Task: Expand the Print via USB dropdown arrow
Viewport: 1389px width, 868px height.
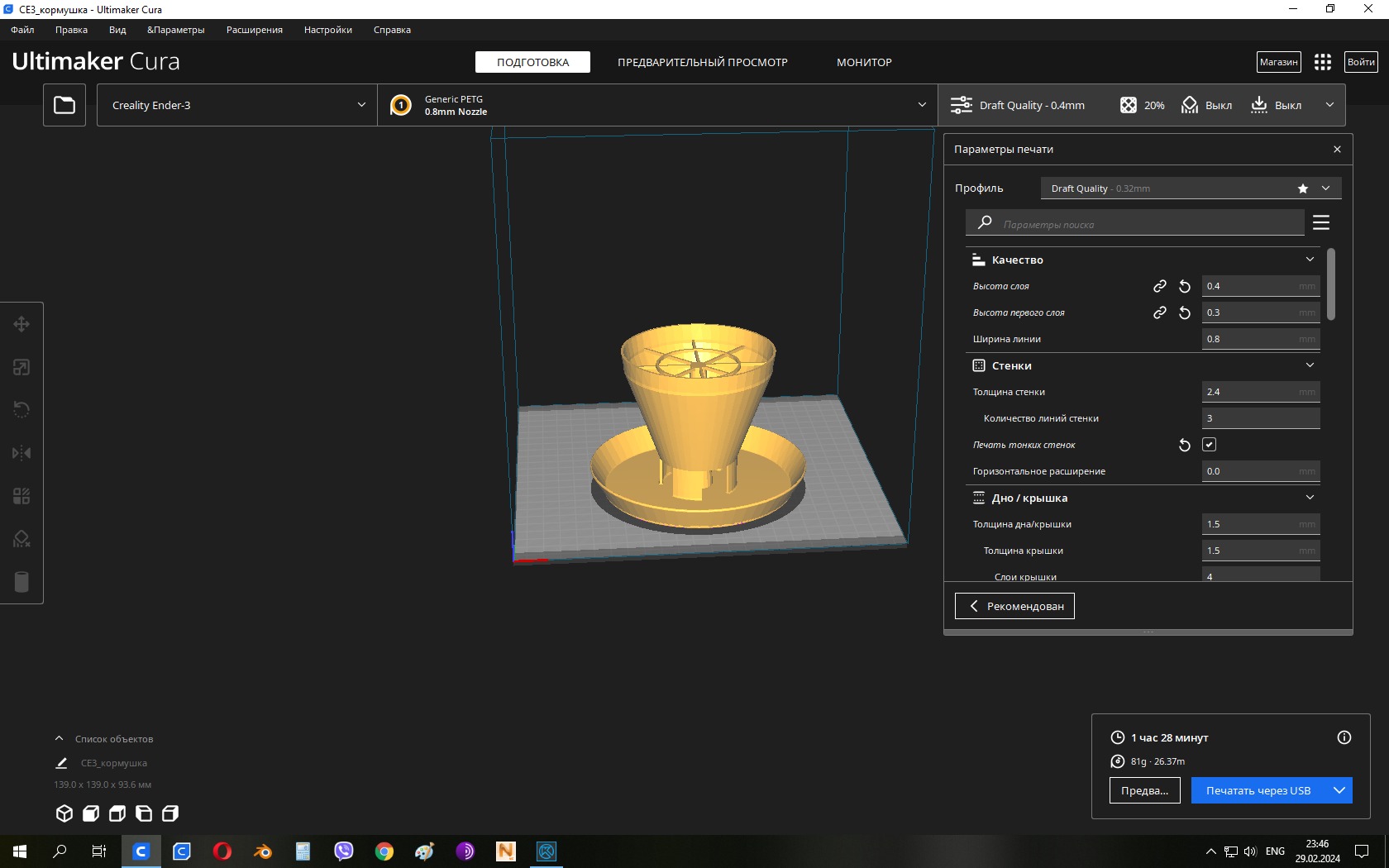Action: pyautogui.click(x=1339, y=790)
